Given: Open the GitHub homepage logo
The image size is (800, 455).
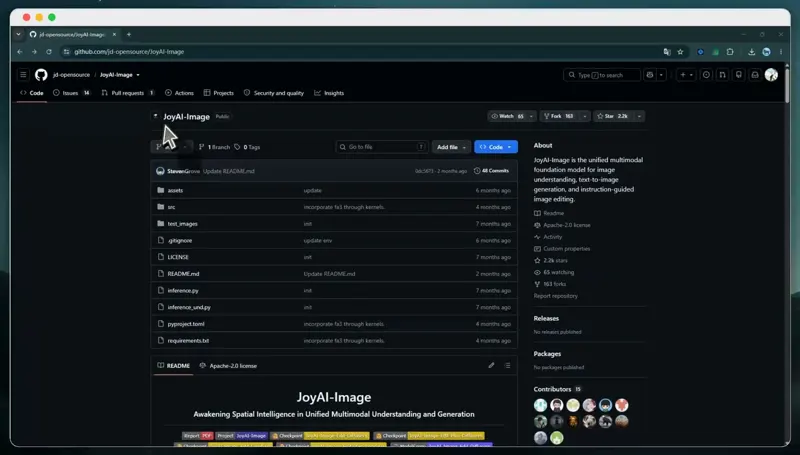Looking at the screenshot, I should (x=41, y=75).
